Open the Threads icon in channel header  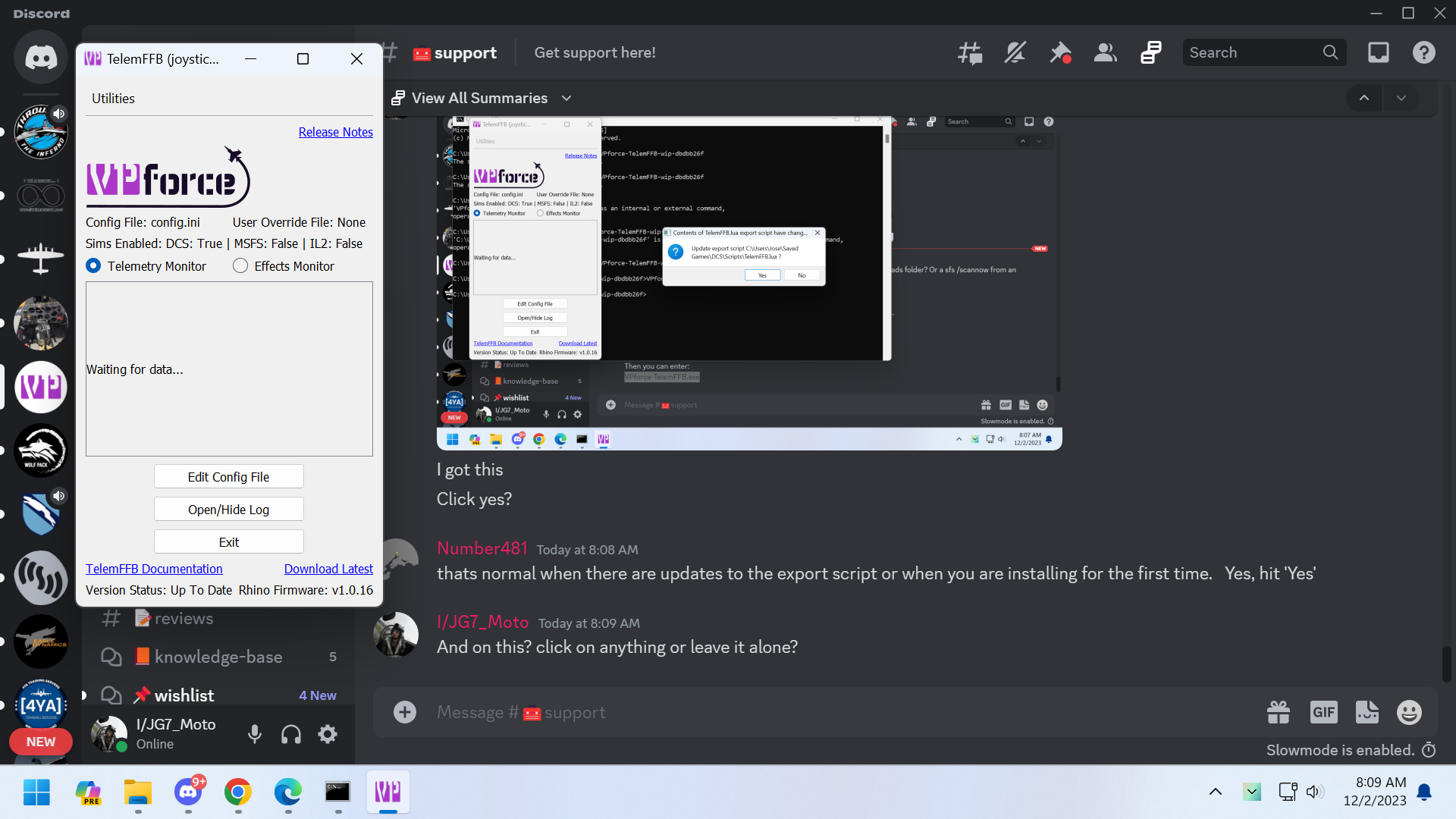pyautogui.click(x=970, y=53)
